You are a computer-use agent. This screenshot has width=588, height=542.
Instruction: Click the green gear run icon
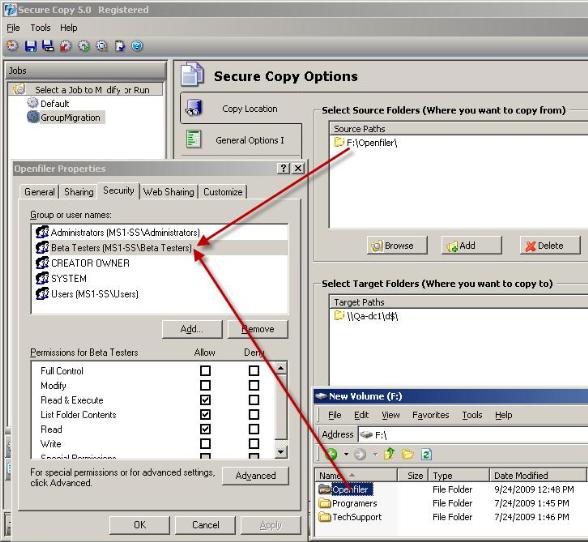[x=84, y=46]
